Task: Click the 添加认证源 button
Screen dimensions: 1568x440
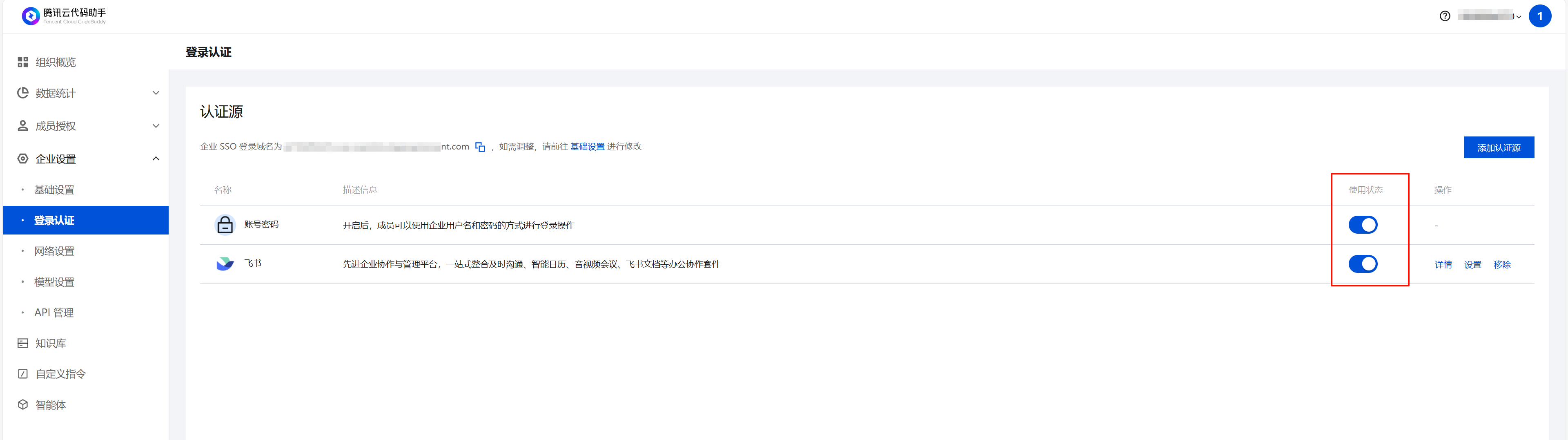Action: [1498, 147]
